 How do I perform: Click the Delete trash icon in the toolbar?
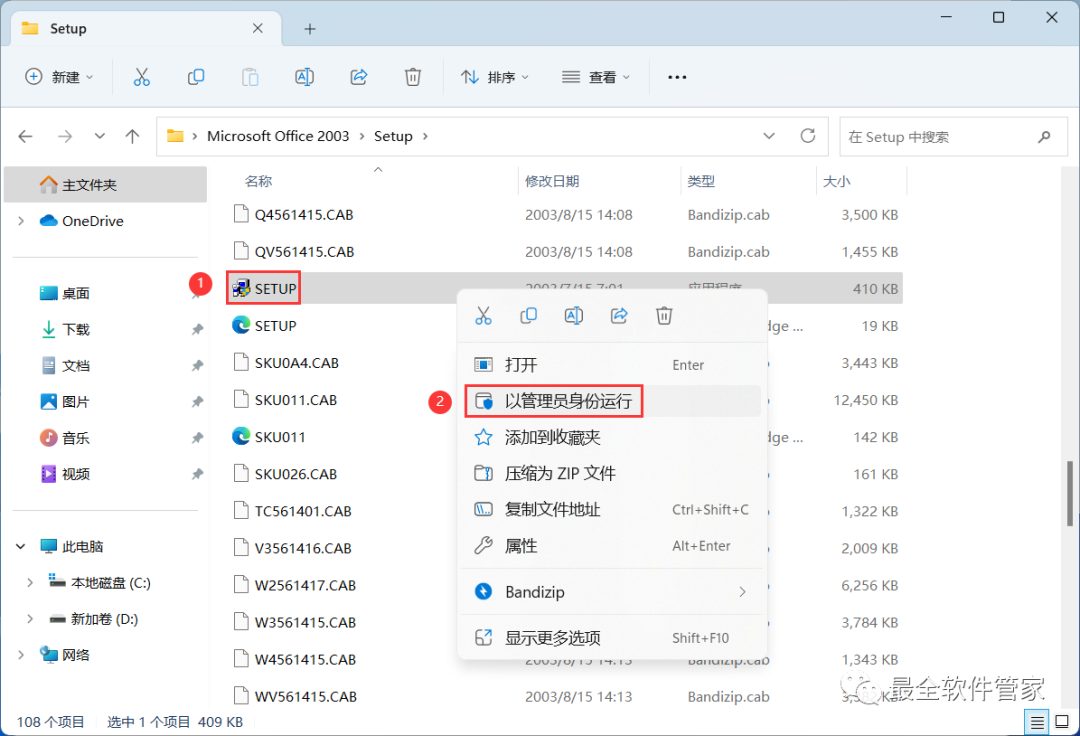click(413, 77)
